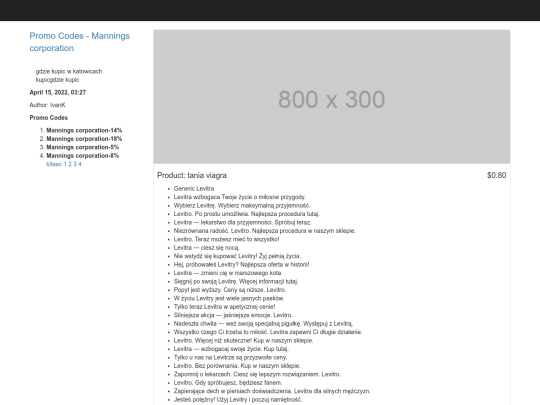Screen dimensions: 540x405
Task: Click the 800 x 300 placeholder image
Action: tap(332, 97)
